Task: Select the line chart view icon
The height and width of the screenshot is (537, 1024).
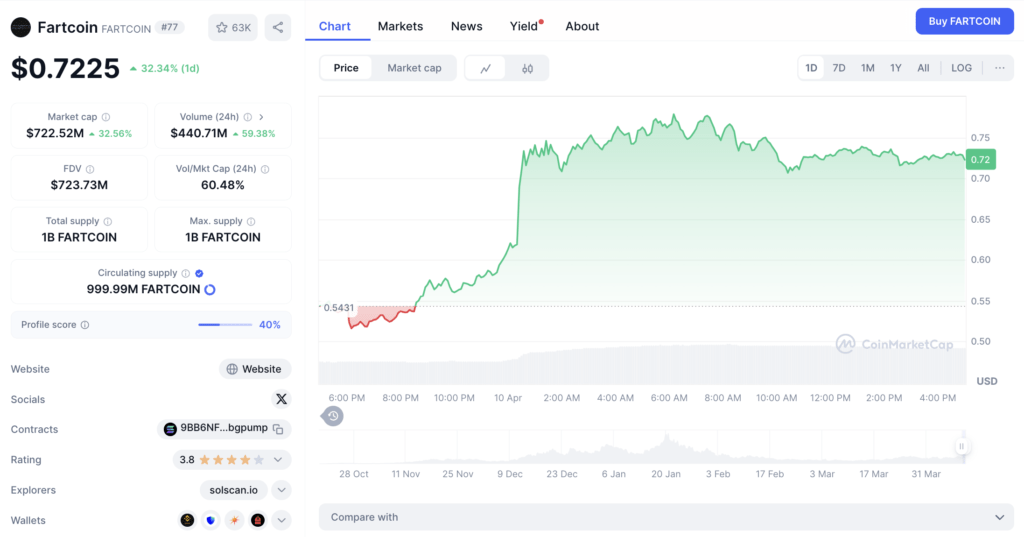Action: (x=485, y=68)
